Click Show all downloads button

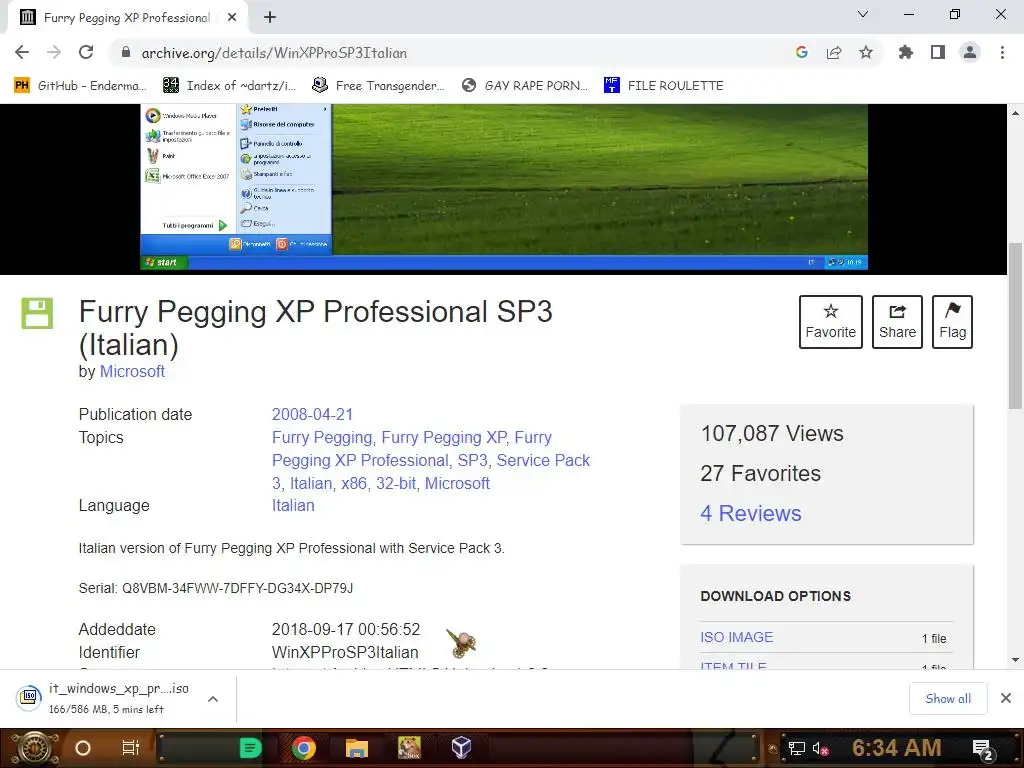coord(948,699)
